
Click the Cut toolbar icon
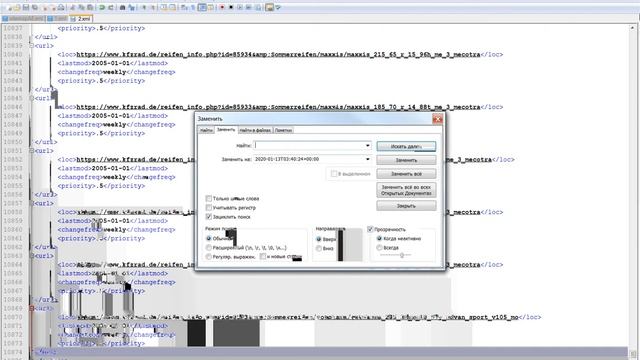tap(72, 7)
